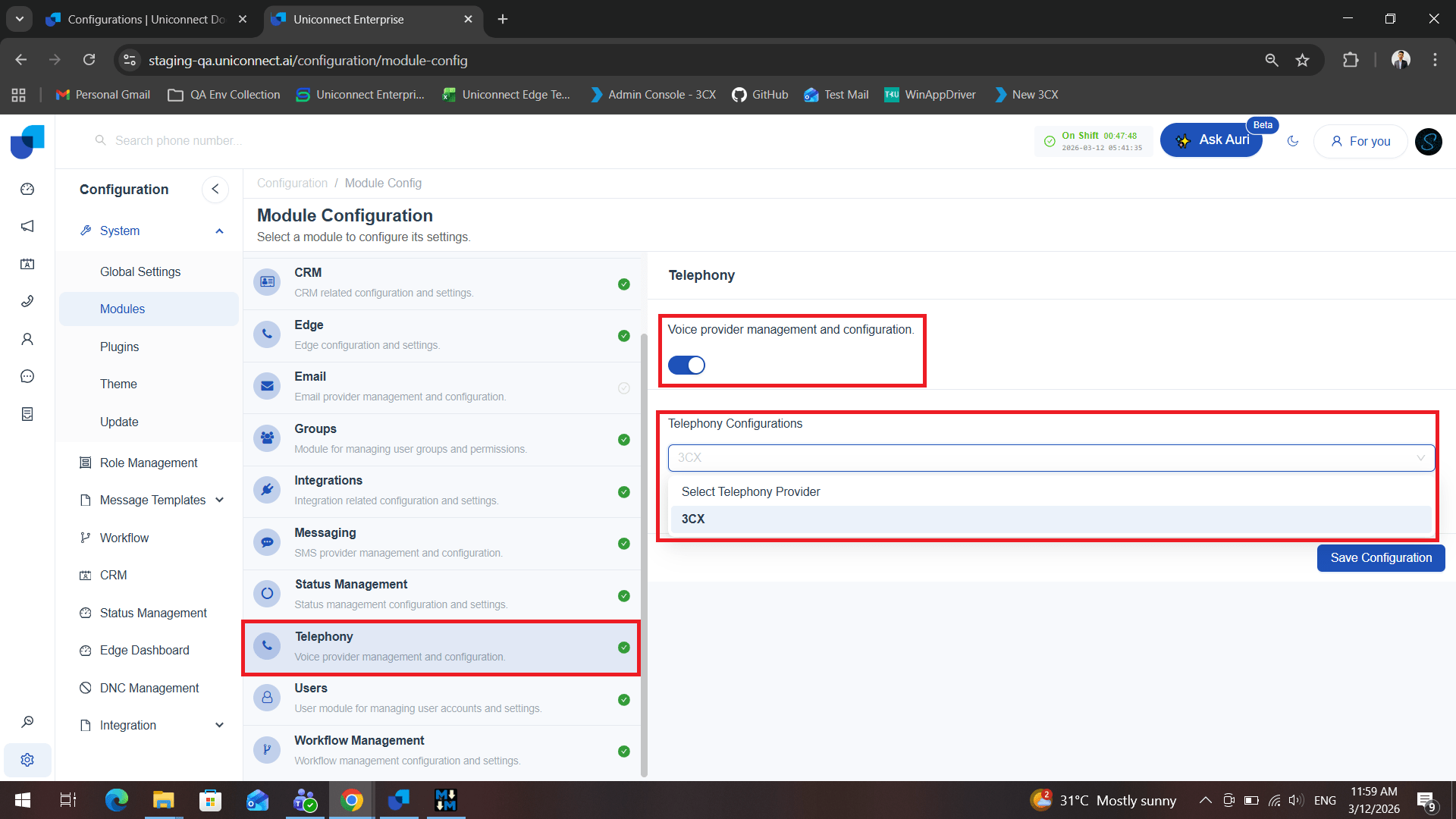Open the Ask Auri assistant
The width and height of the screenshot is (1456, 819).
click(1211, 140)
